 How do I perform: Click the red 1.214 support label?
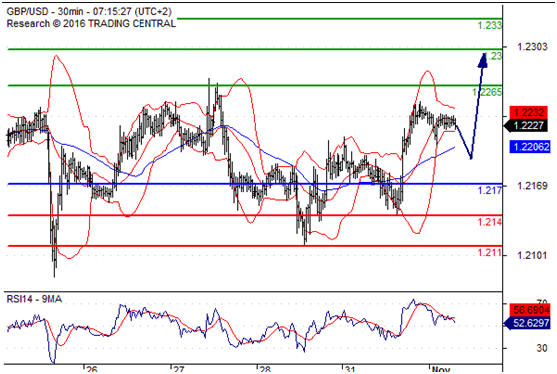[x=490, y=222]
